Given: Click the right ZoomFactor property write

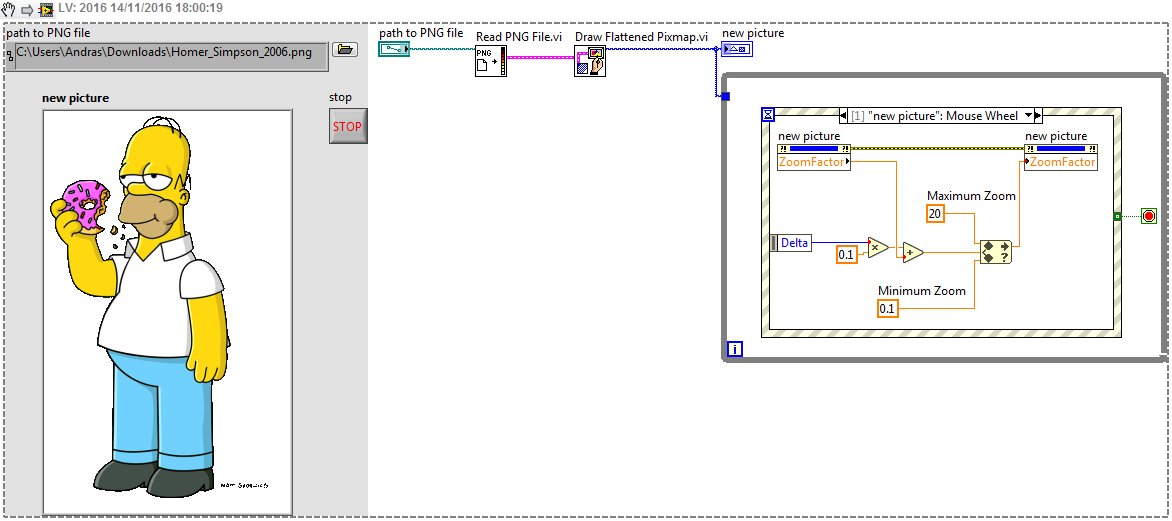Looking at the screenshot, I should 1061,162.
